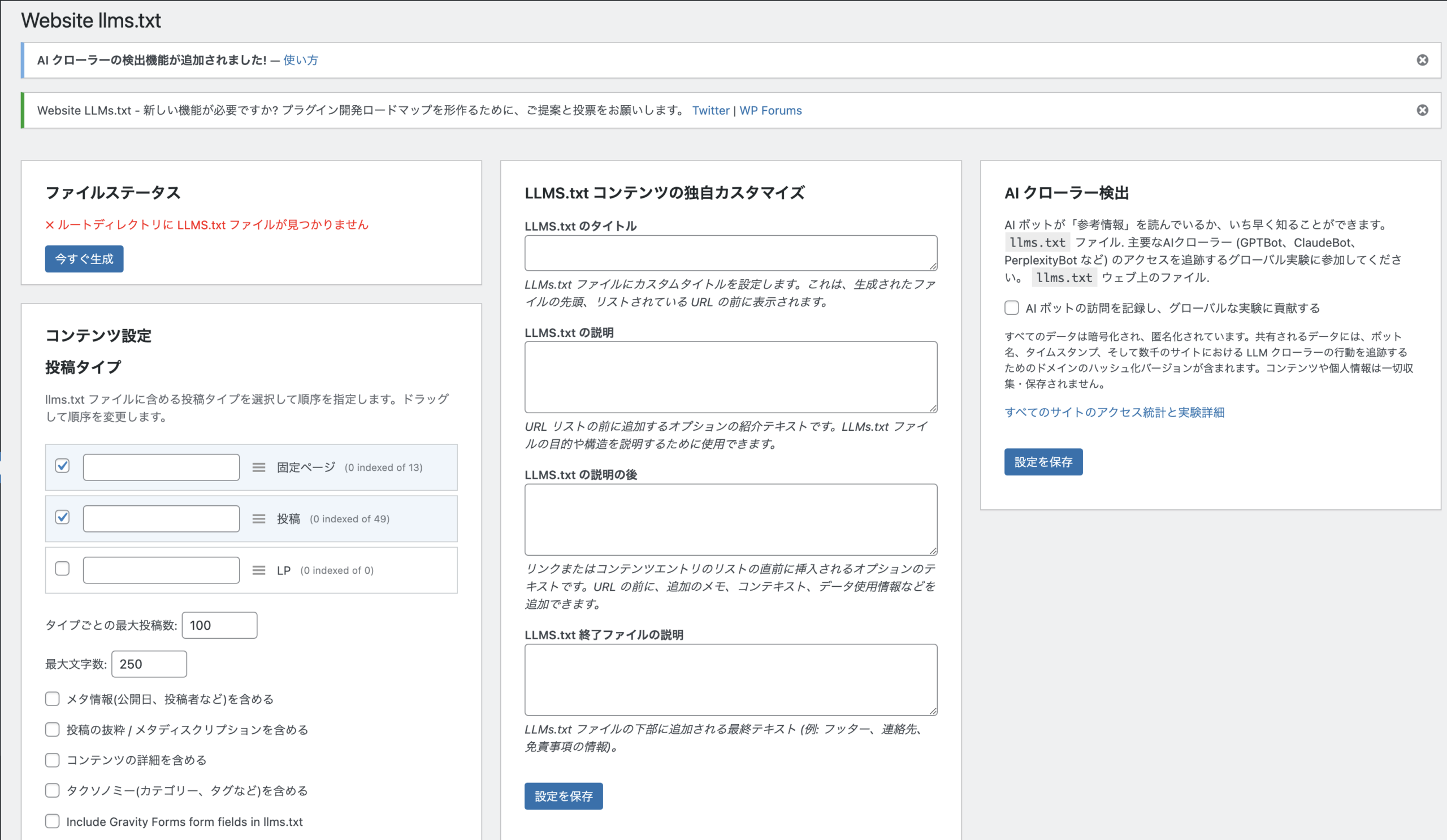Dismiss the plugin roadmap feedback notice
Screen dimensions: 1447x840
pos(1422,110)
